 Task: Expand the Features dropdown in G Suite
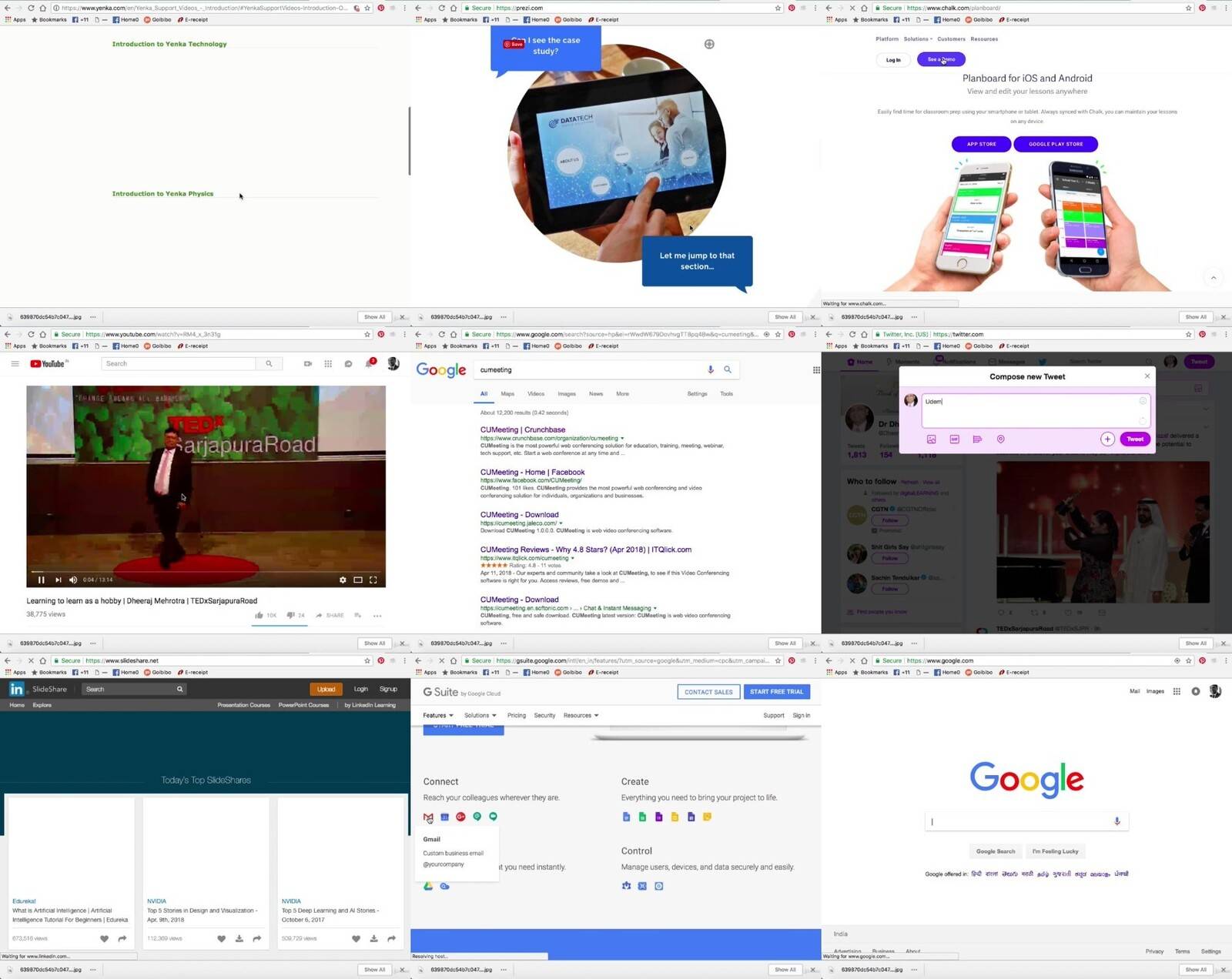[x=438, y=715]
